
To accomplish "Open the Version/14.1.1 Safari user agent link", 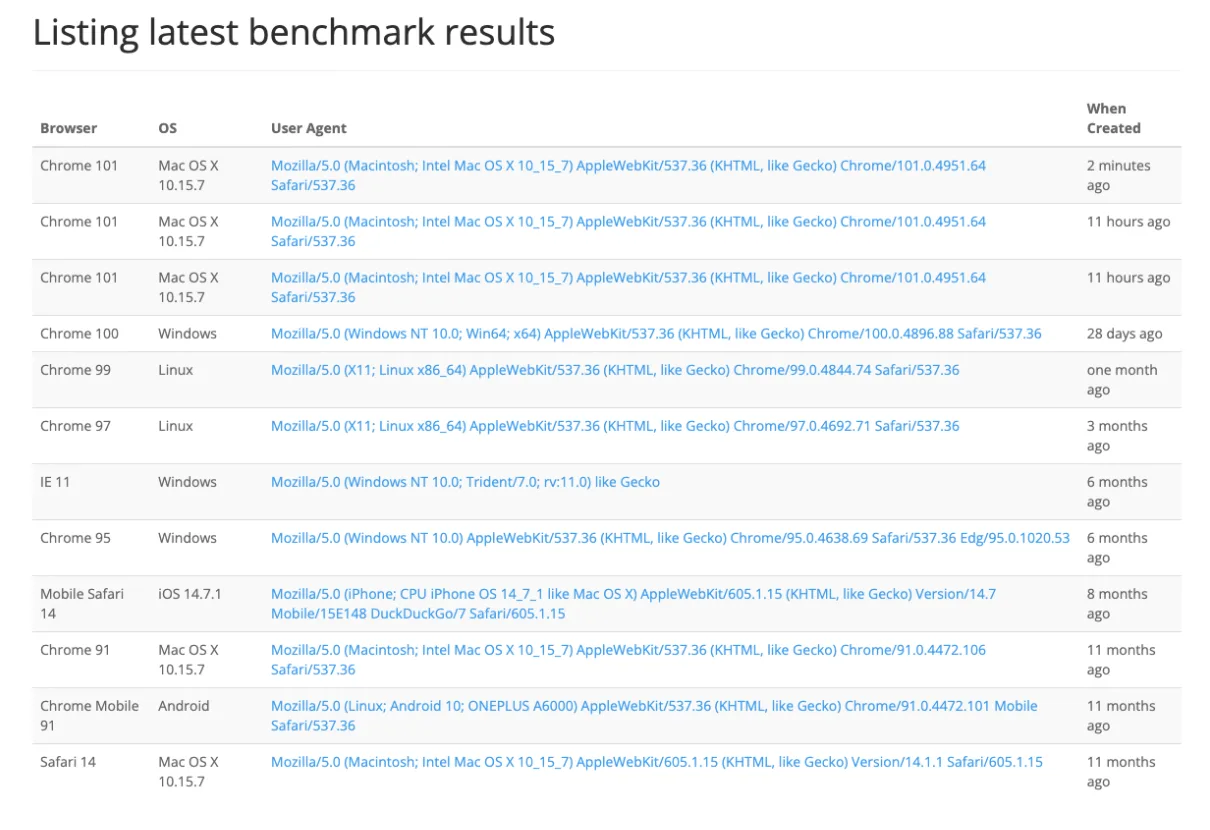I will click(657, 762).
